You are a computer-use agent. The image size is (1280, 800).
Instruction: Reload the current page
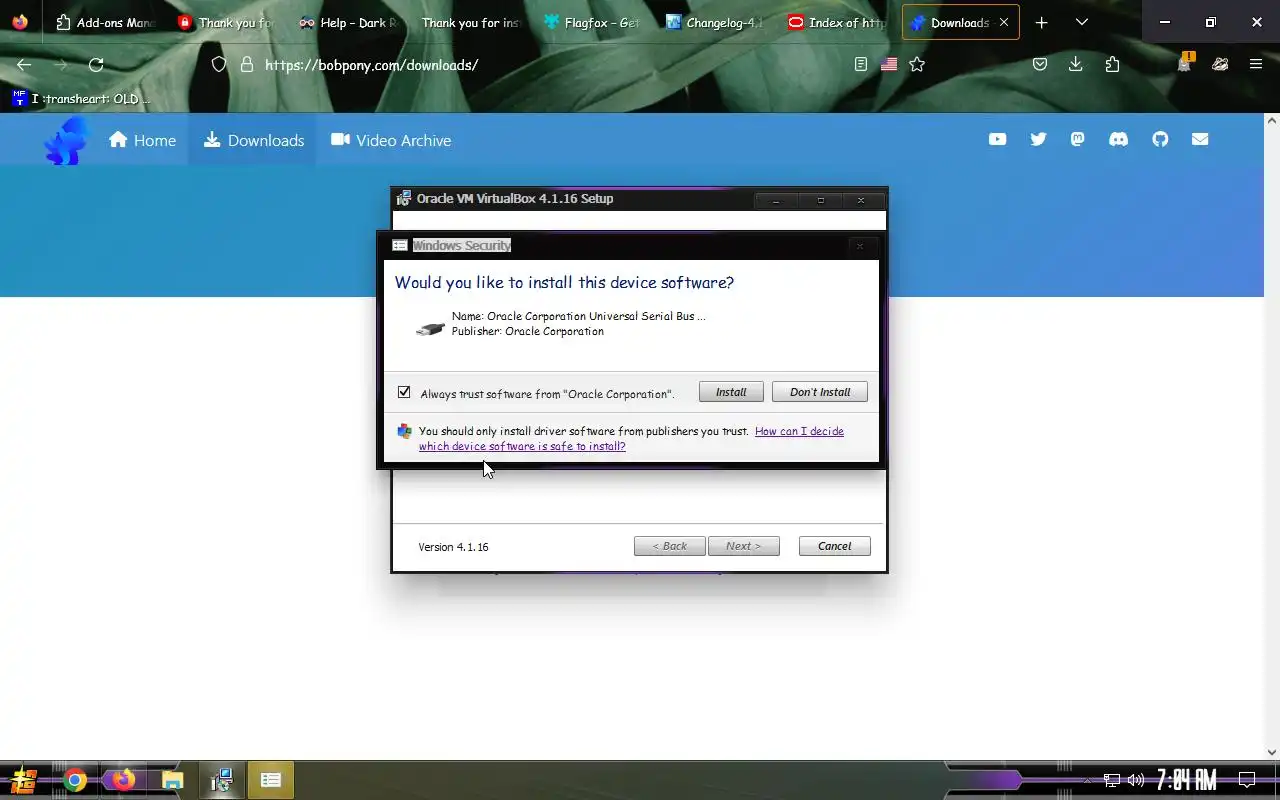pyautogui.click(x=96, y=64)
